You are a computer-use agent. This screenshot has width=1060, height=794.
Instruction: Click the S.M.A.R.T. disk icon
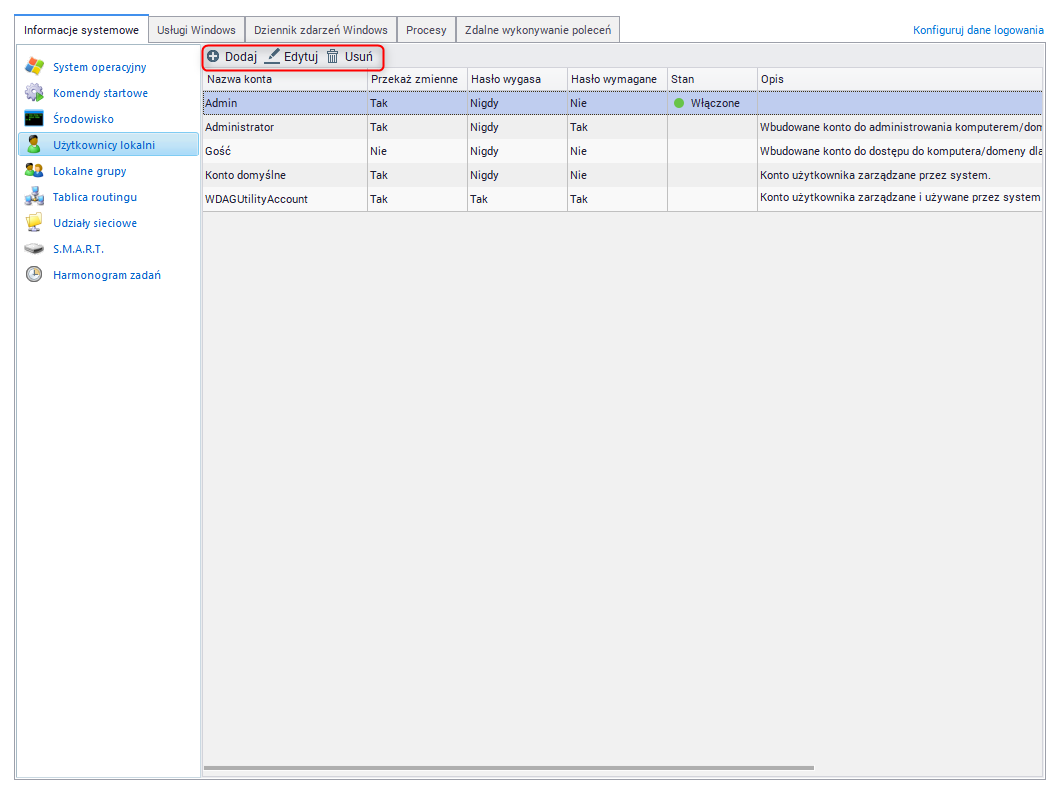[34, 249]
